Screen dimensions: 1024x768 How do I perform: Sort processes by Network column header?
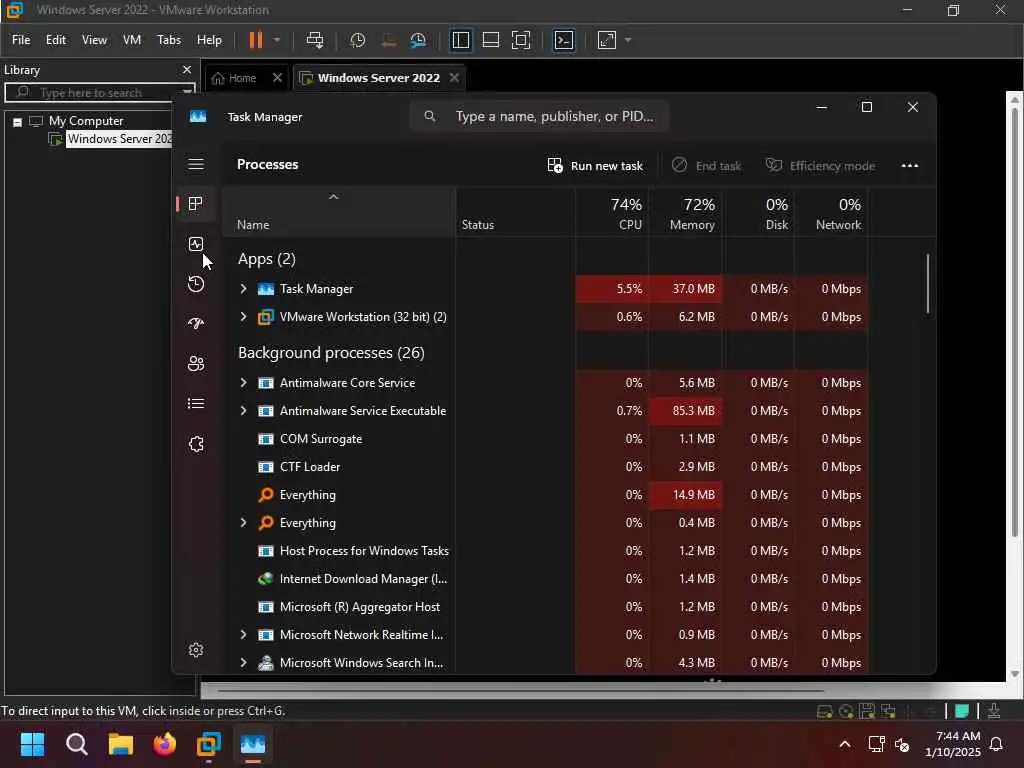(831, 213)
